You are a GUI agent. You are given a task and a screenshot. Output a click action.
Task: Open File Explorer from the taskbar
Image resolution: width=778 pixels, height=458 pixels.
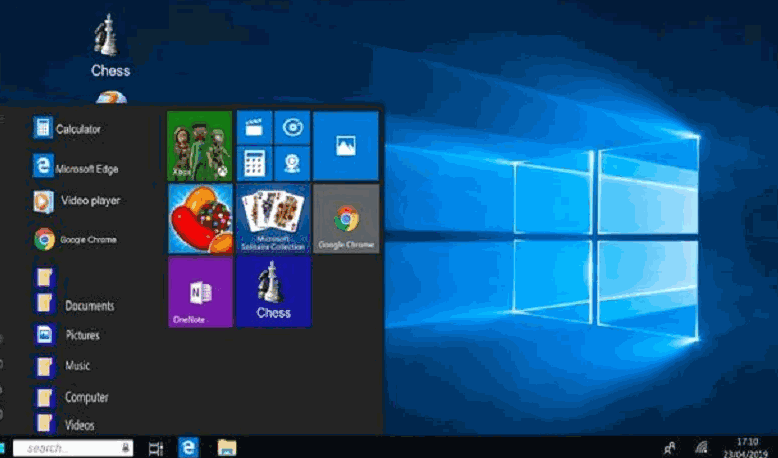coord(227,448)
